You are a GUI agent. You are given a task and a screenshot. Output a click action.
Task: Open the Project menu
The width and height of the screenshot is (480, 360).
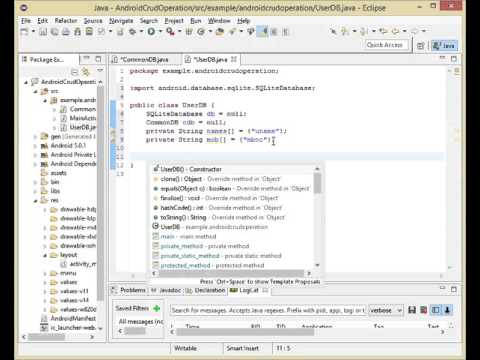[x=174, y=21]
